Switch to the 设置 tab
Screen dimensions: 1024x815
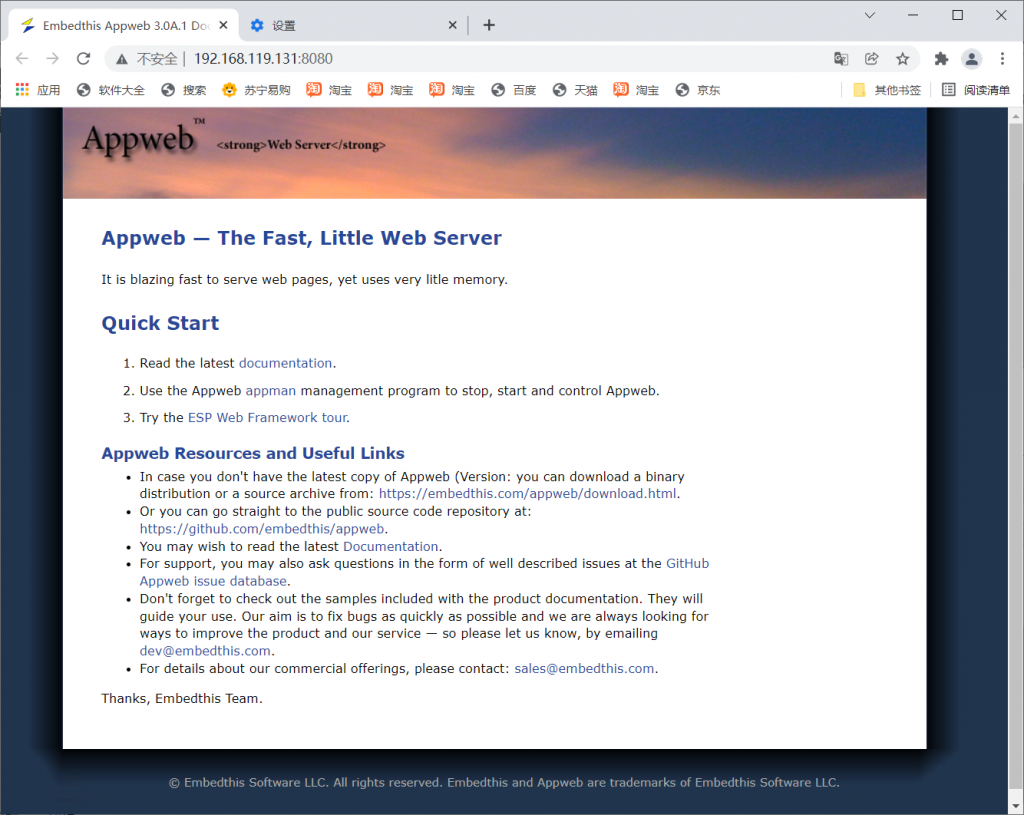353,25
